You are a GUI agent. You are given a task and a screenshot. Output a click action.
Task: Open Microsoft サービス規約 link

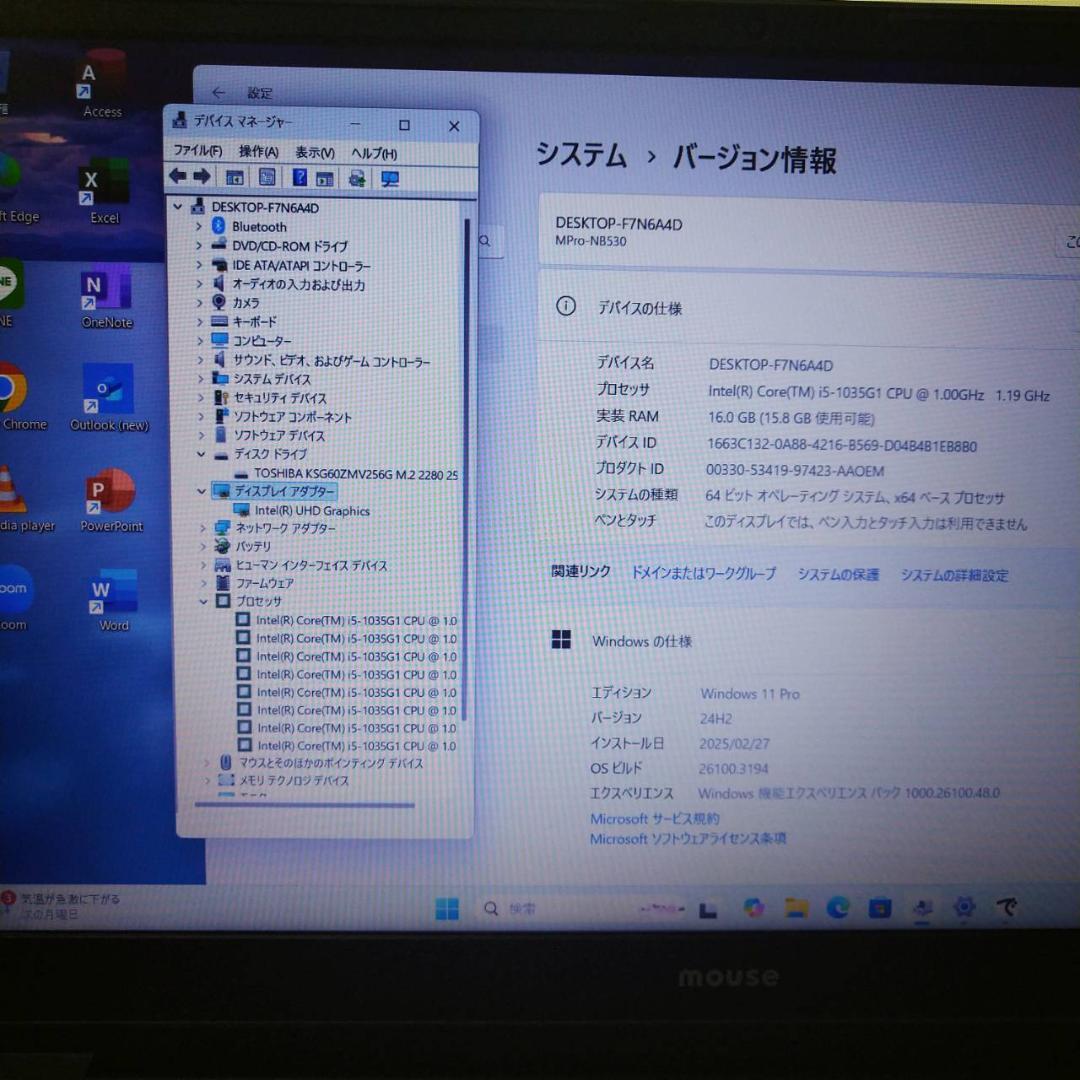point(654,818)
